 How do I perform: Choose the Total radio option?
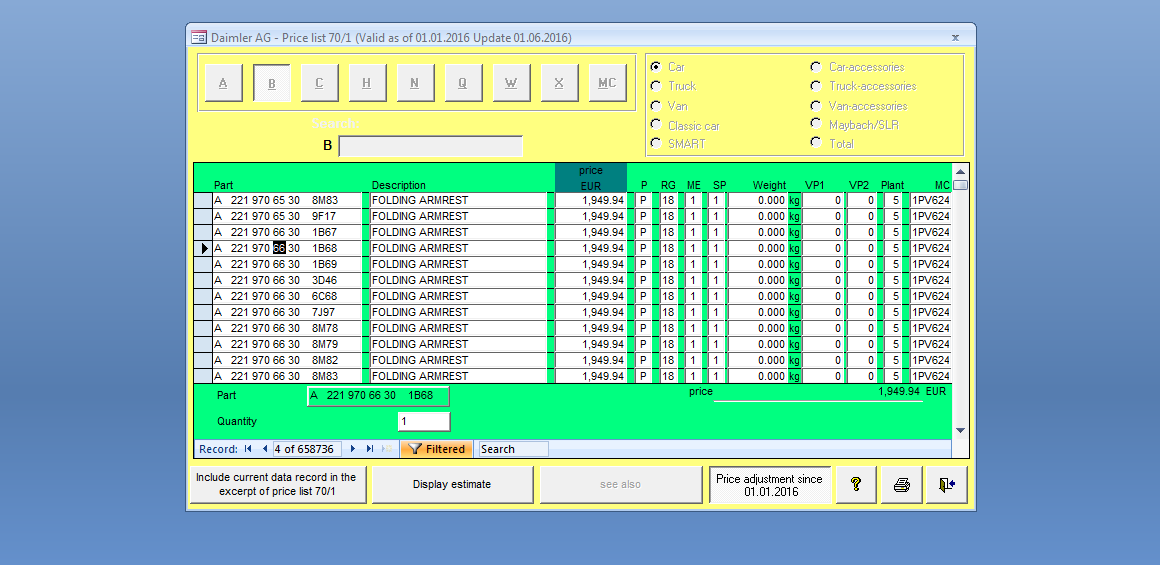click(x=816, y=143)
